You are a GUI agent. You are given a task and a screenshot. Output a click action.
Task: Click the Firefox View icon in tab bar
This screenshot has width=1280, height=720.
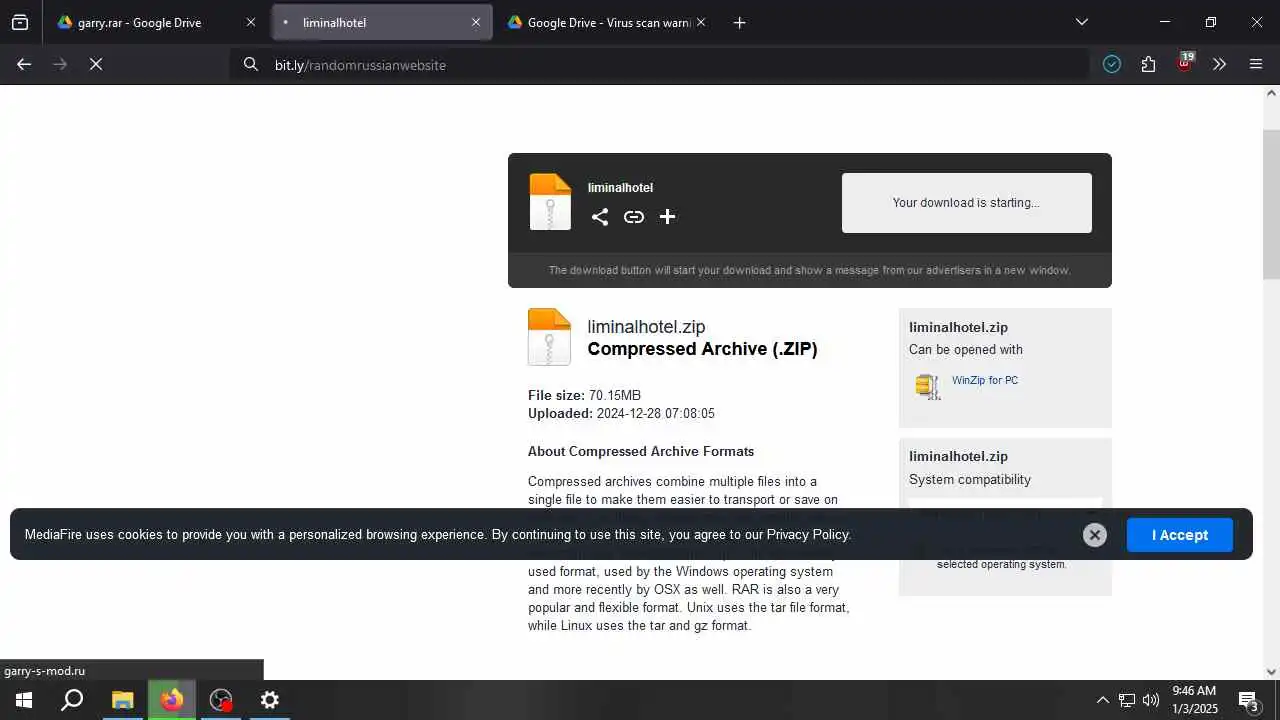20,22
